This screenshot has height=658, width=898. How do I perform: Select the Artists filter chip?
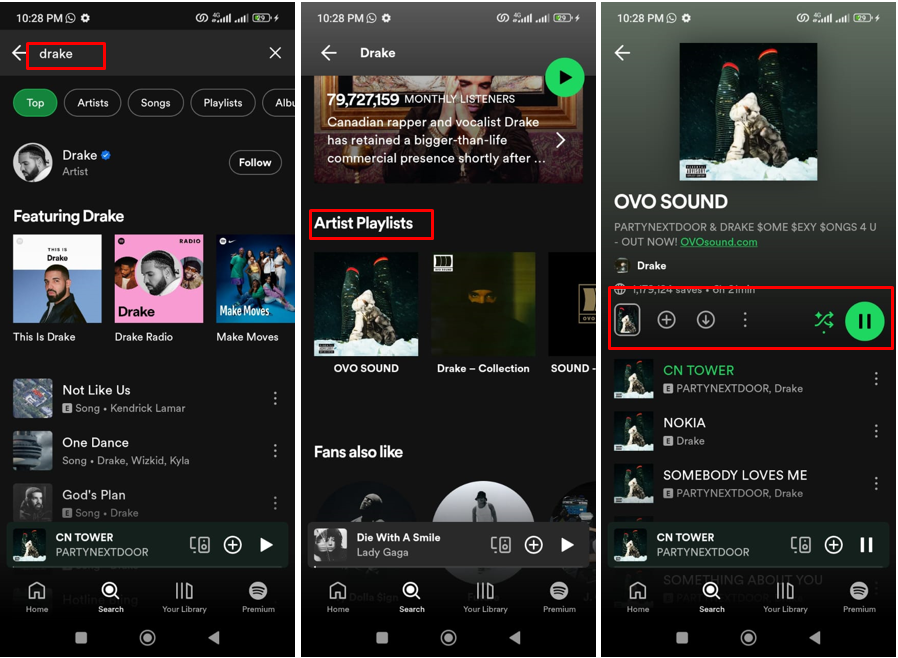pos(93,103)
